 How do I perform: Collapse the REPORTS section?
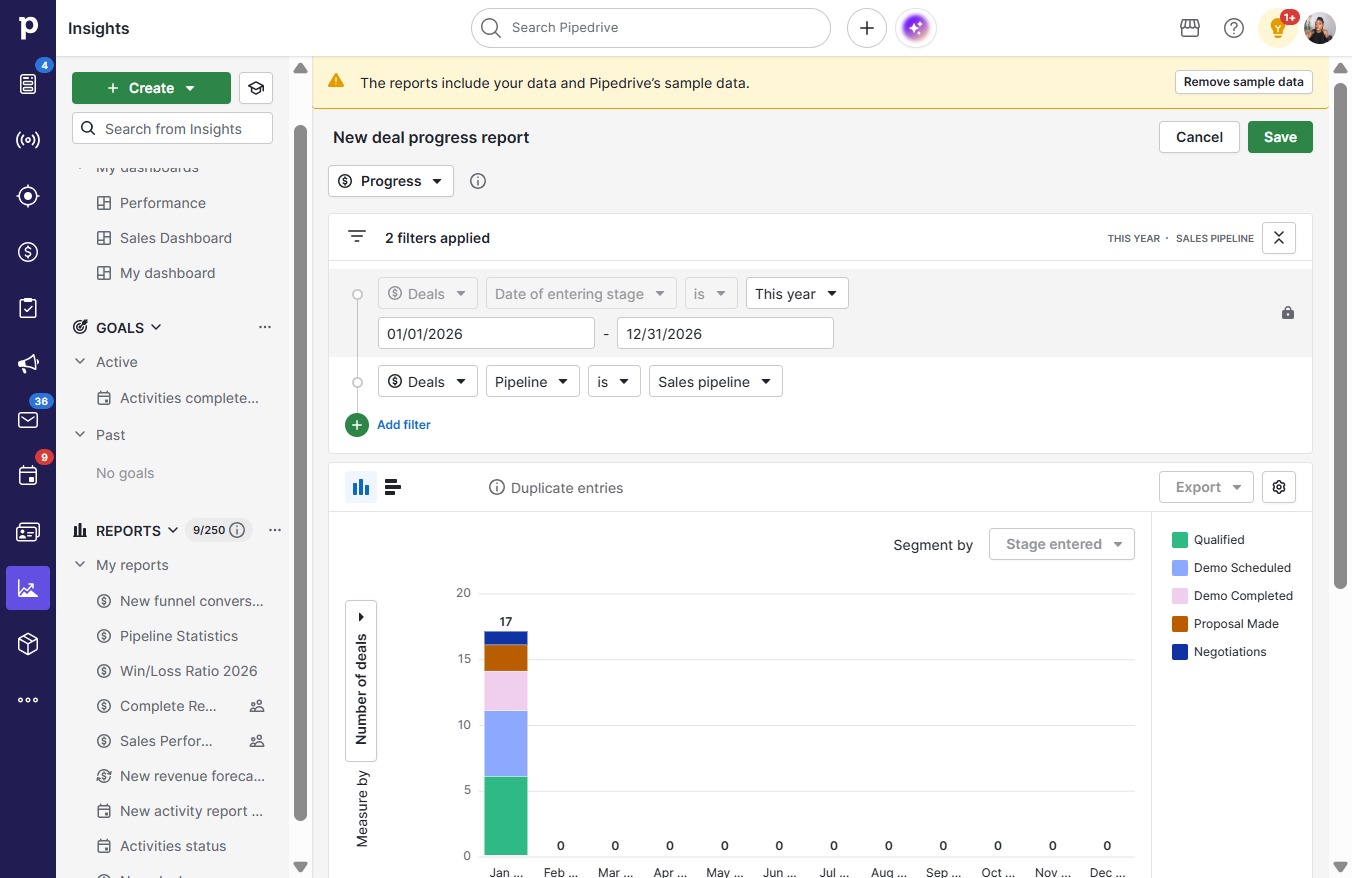(x=173, y=530)
